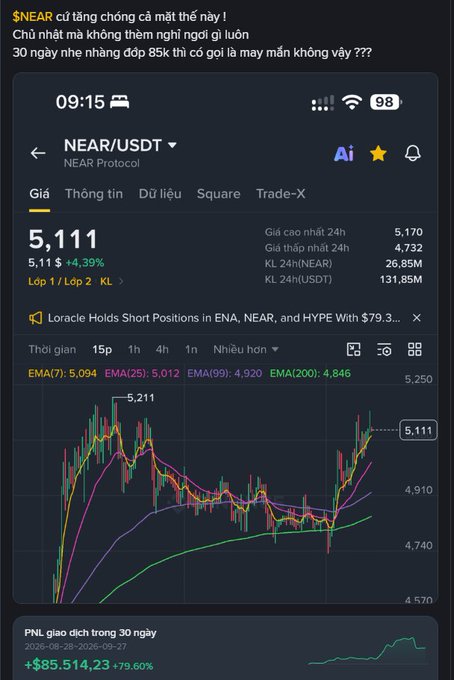Click the battery 98 indicator
This screenshot has height=680, width=454.
tap(385, 102)
